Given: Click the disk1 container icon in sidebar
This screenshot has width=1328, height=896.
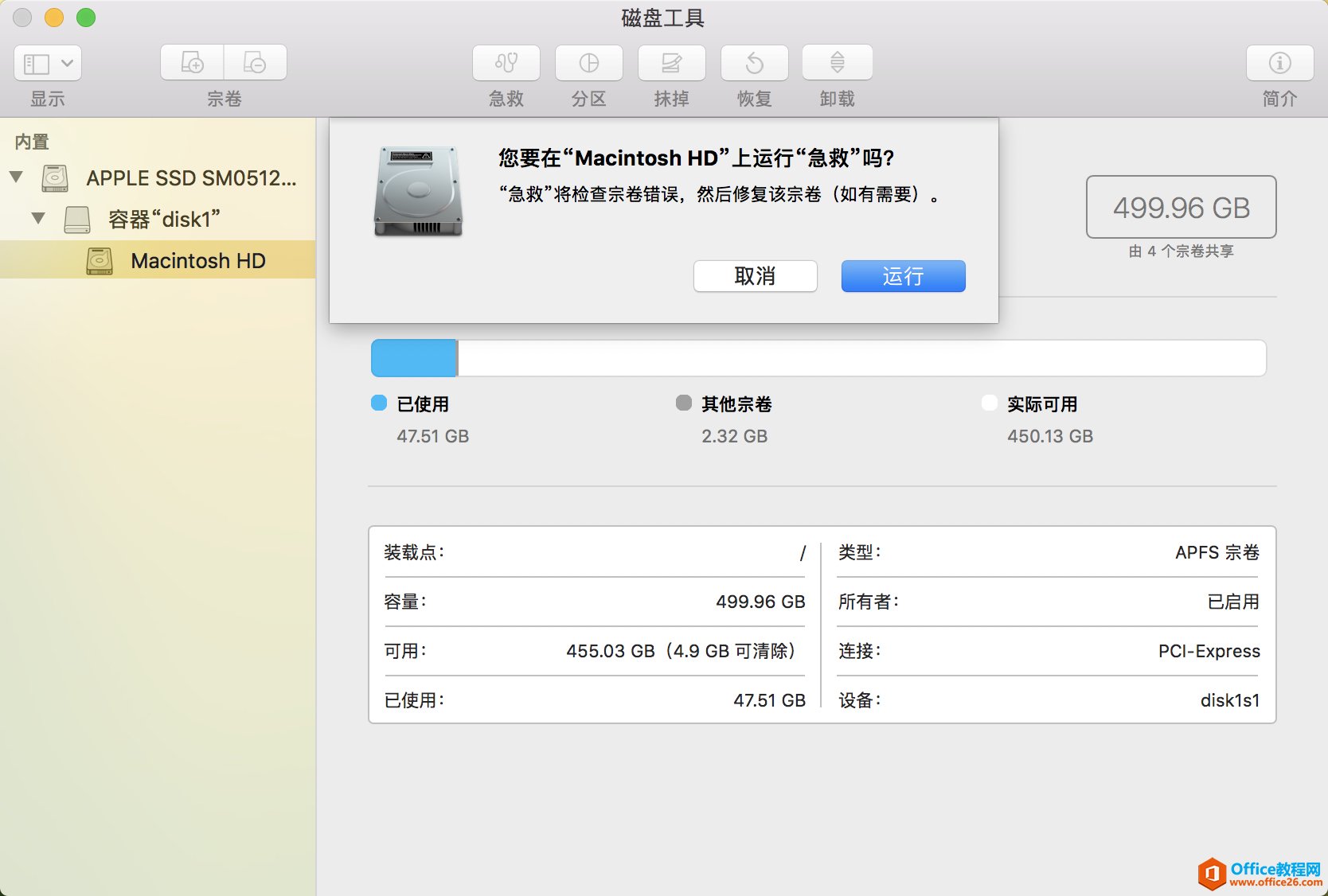Looking at the screenshot, I should (x=77, y=220).
